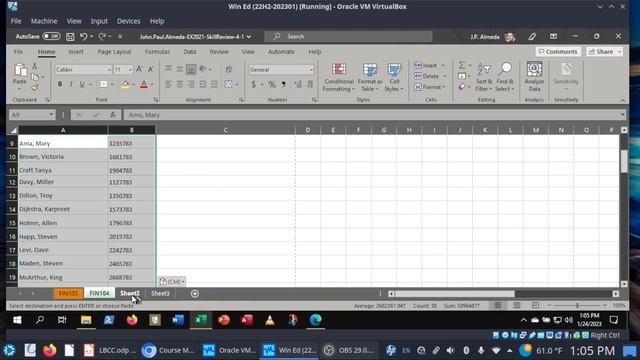Open Word from VM taskbar
Screen dimensions: 640x360
point(178,320)
